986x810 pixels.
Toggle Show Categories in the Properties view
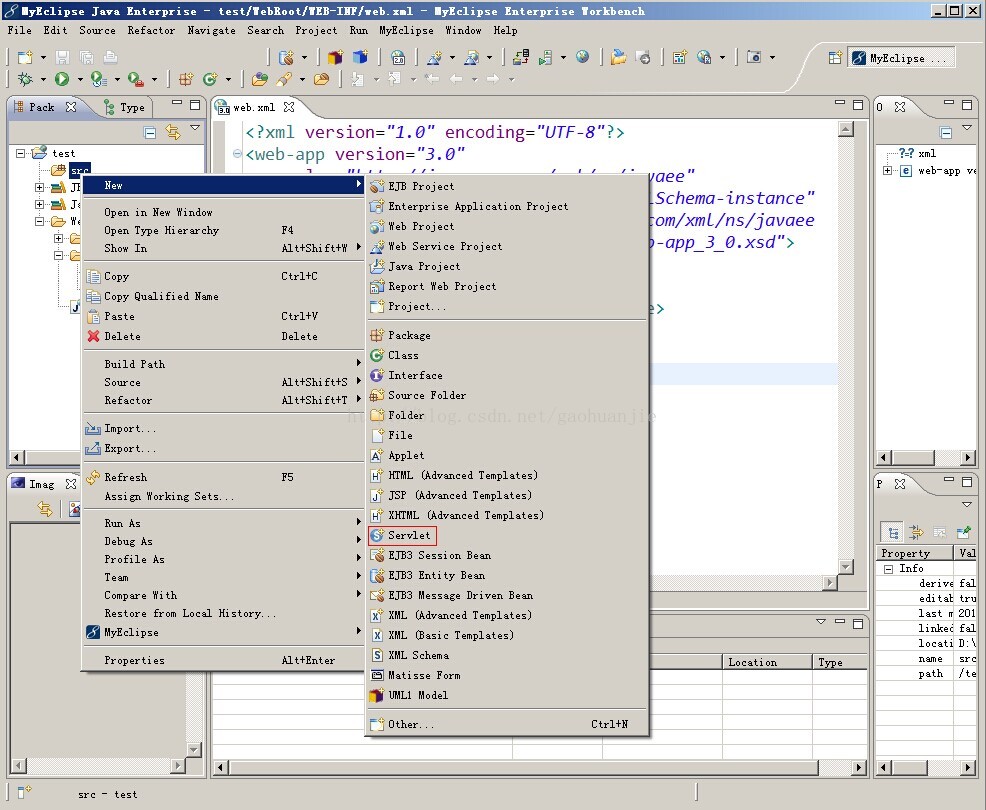coord(893,533)
